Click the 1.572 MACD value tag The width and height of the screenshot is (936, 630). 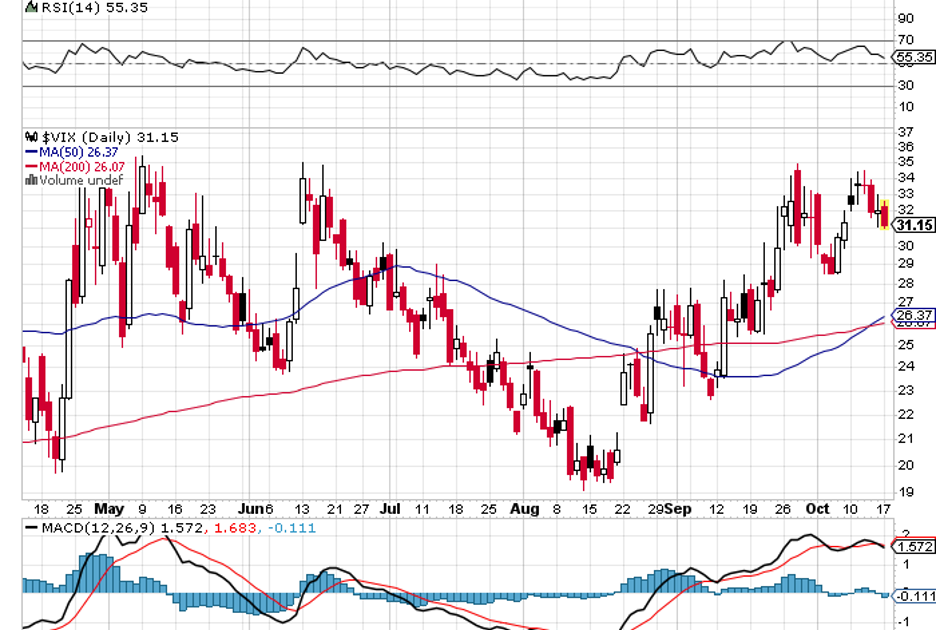(915, 547)
